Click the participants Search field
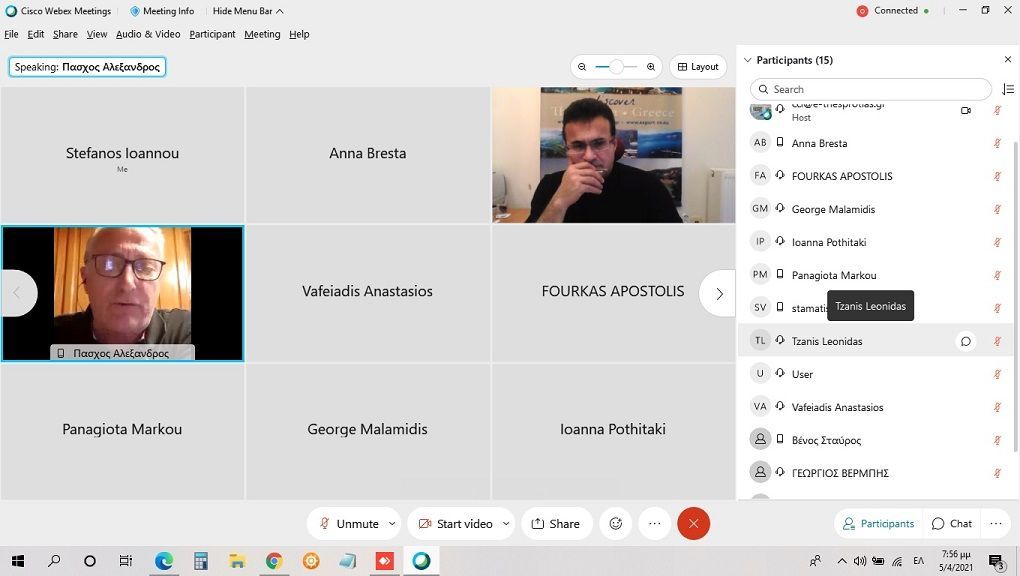The width and height of the screenshot is (1020, 576). click(x=870, y=89)
